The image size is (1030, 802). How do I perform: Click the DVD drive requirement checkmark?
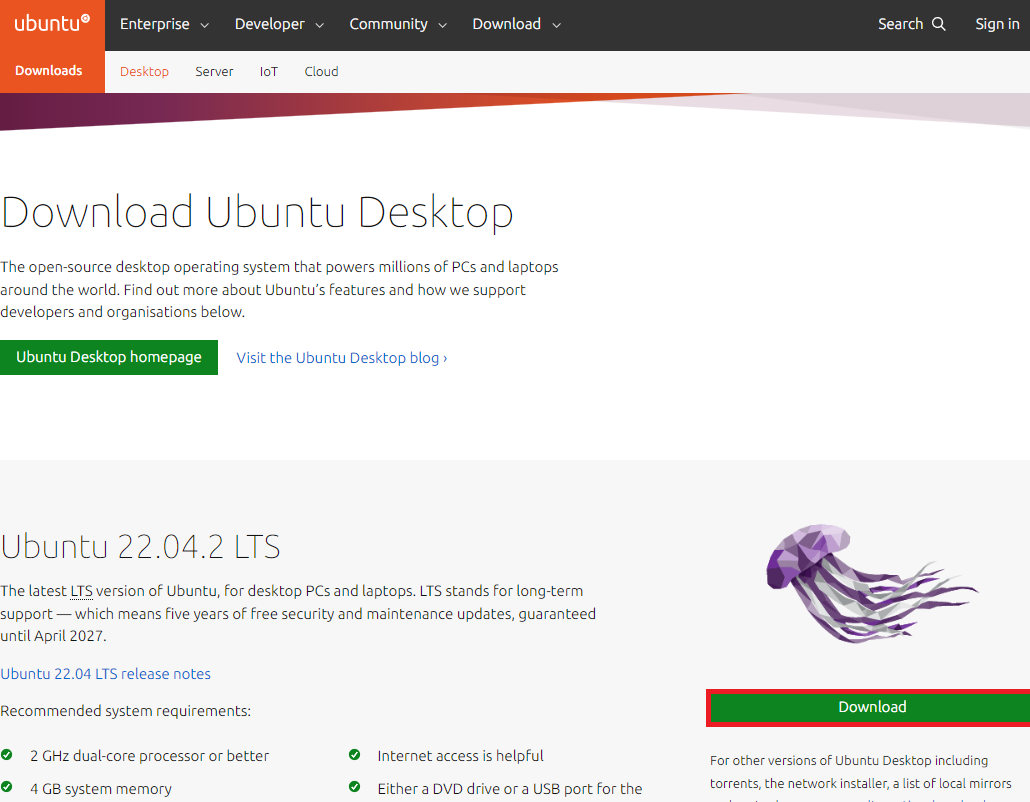pos(355,787)
